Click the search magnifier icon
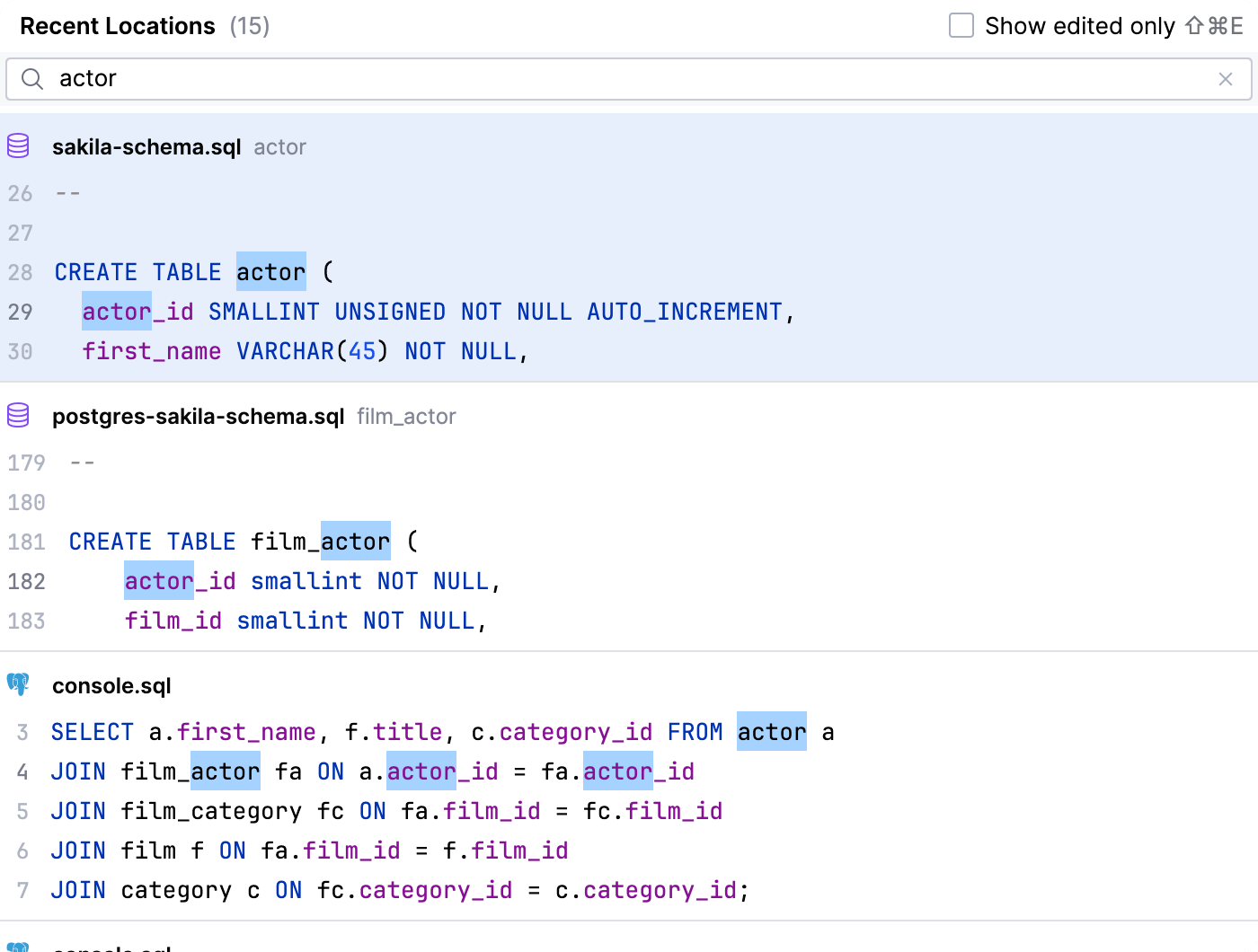Viewport: 1258px width, 952px height. click(x=32, y=79)
